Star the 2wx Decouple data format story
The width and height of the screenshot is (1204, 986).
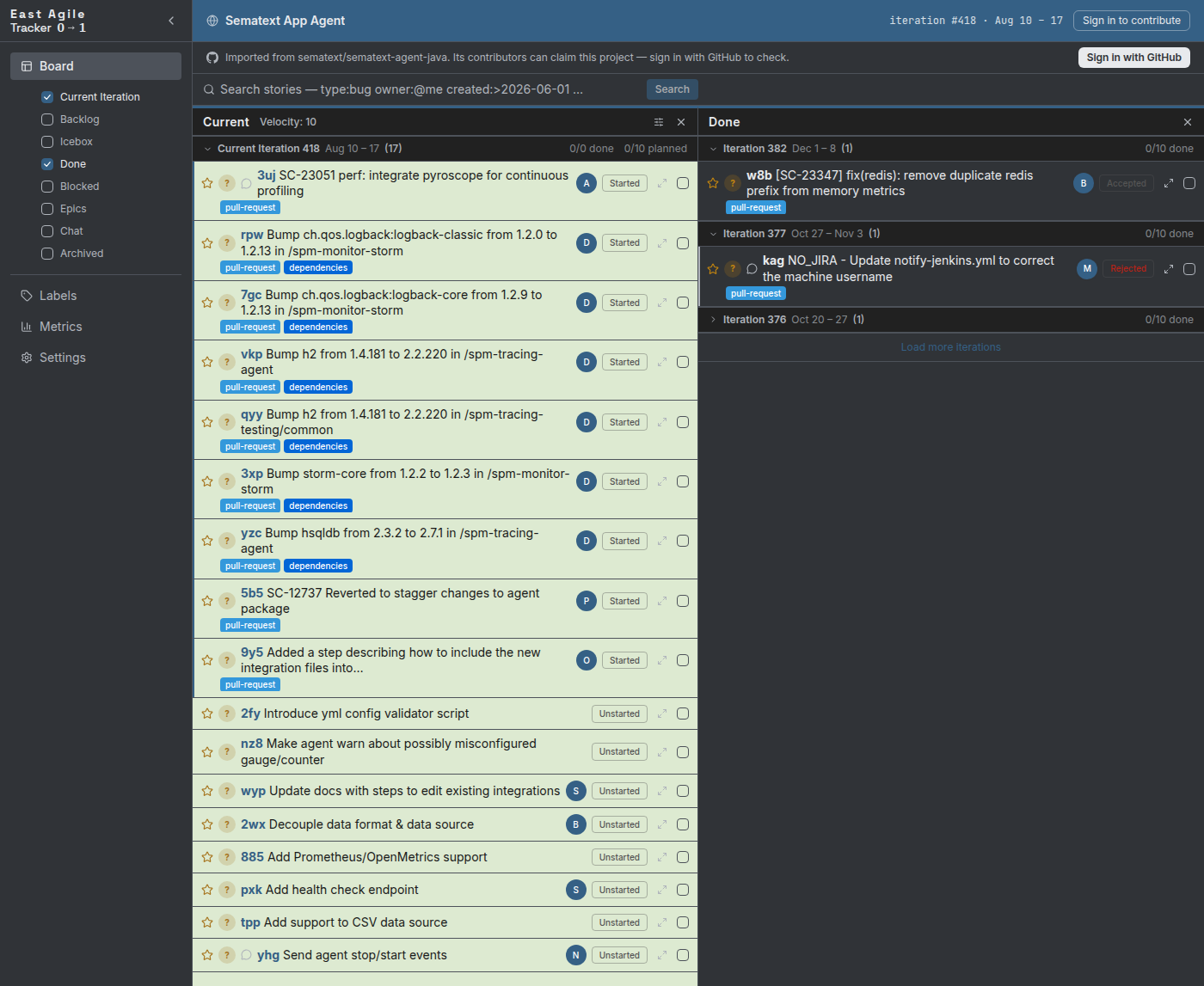point(207,824)
